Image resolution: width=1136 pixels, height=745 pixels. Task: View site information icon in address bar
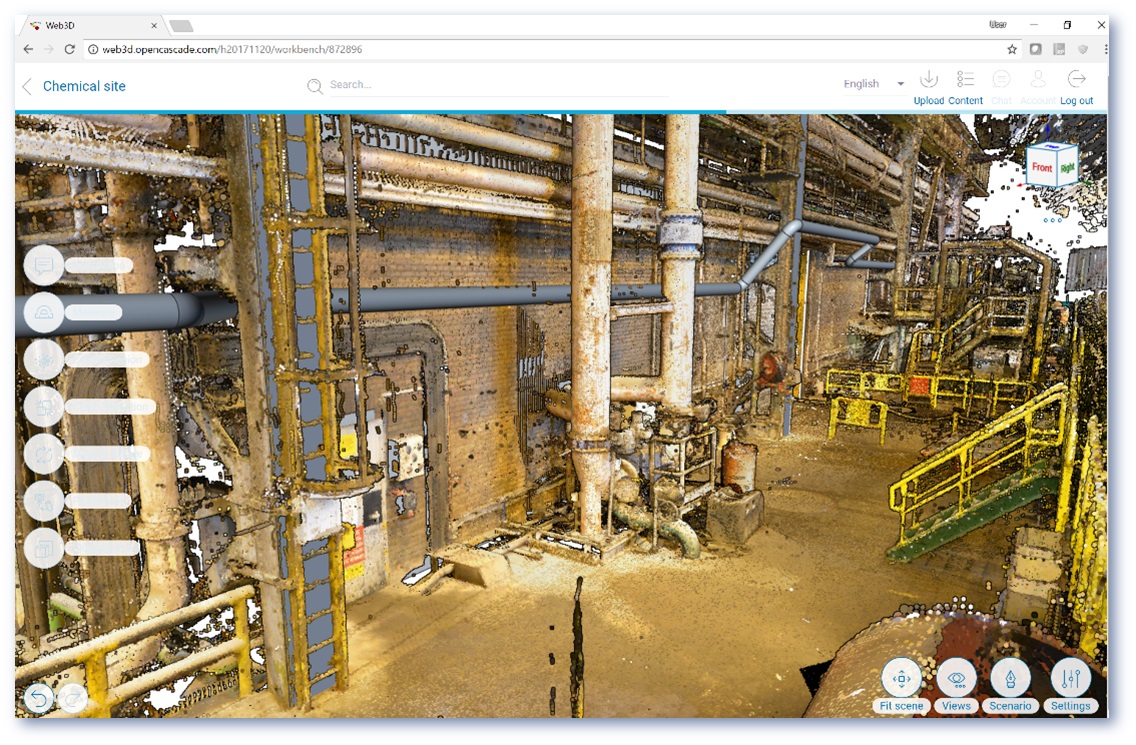point(93,49)
